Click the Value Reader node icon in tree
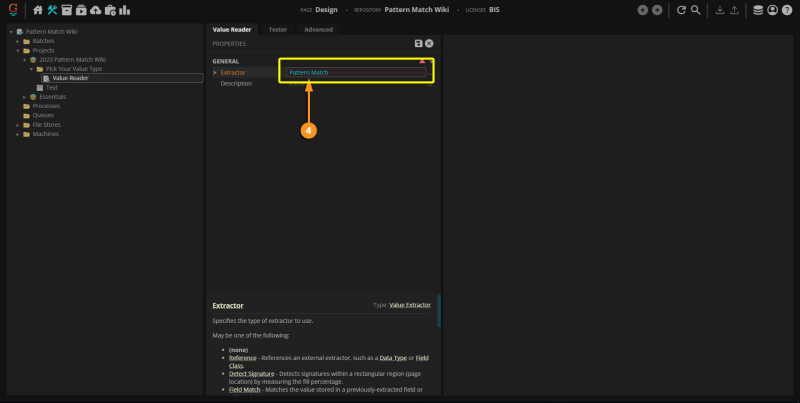 coord(46,78)
